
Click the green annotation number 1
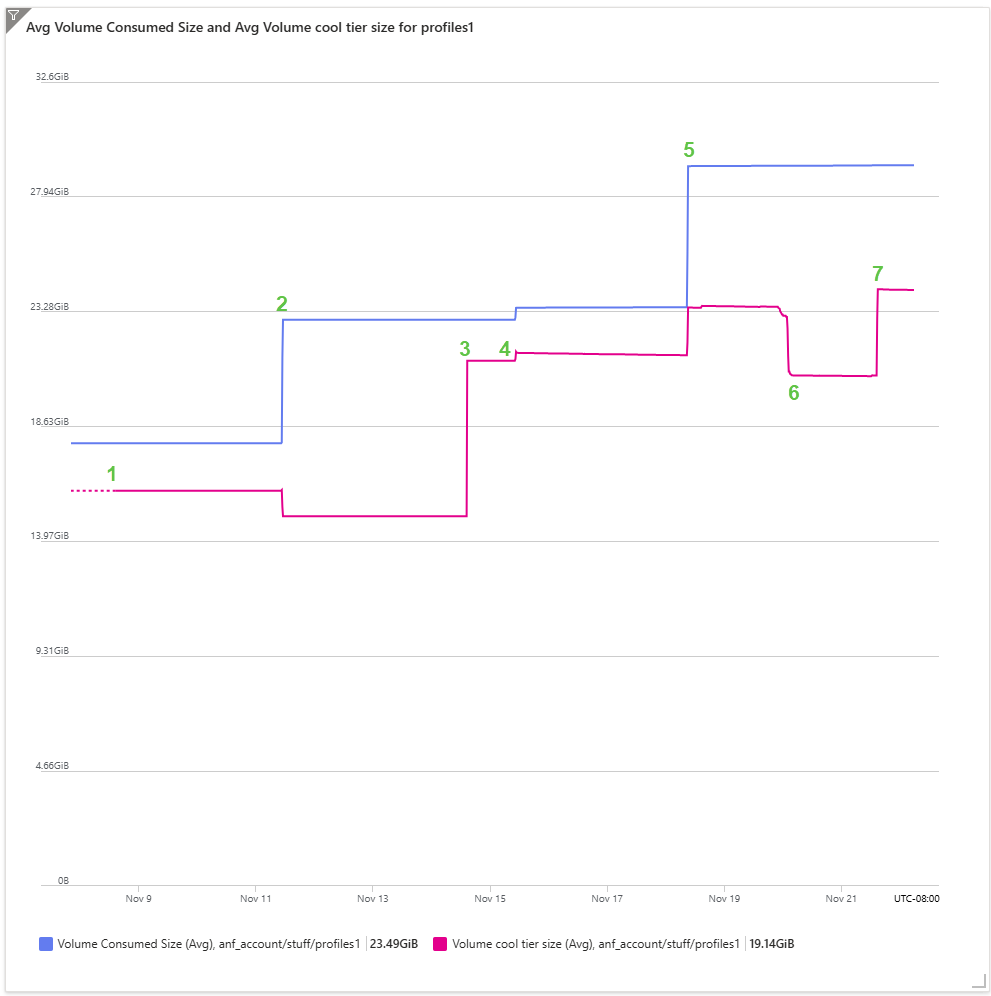click(112, 474)
